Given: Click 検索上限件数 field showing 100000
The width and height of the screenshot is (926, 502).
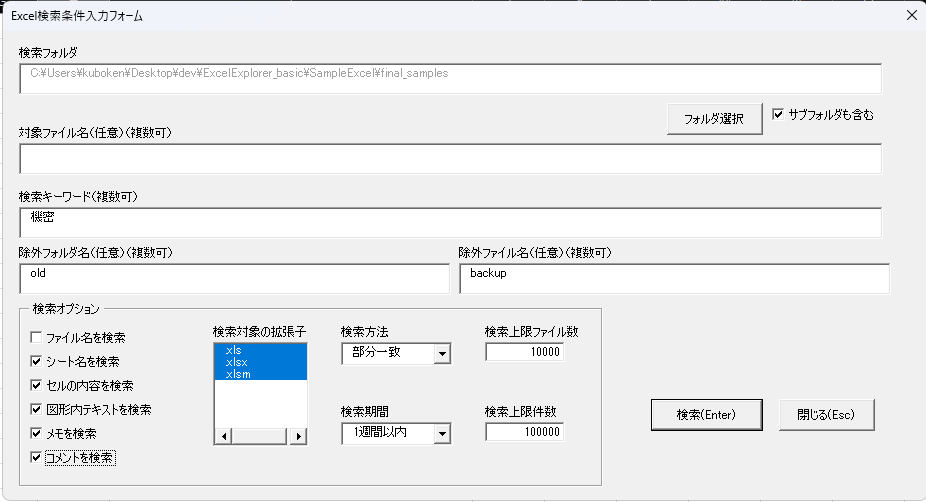Looking at the screenshot, I should pyautogui.click(x=524, y=432).
